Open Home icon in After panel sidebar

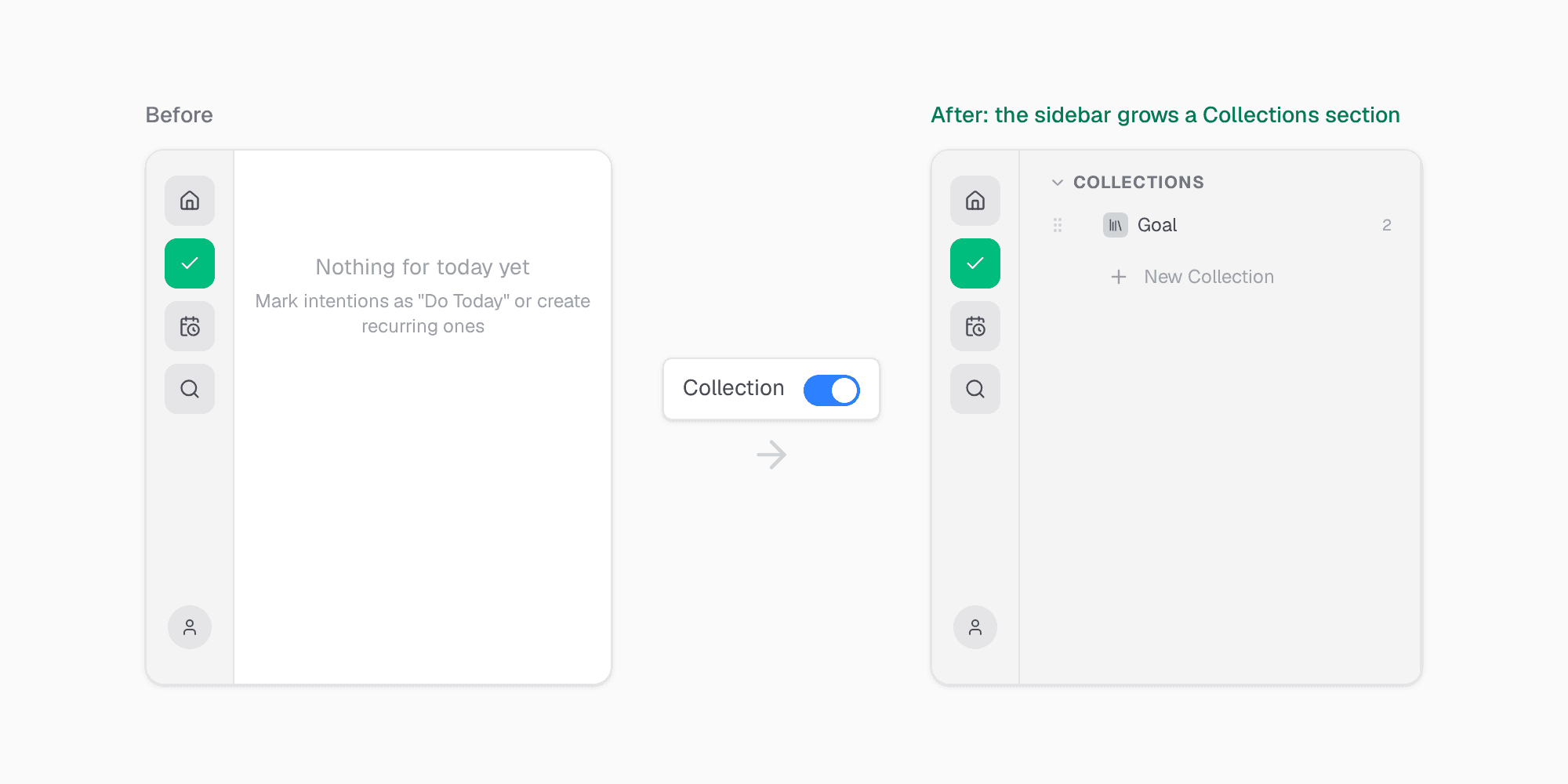975,201
